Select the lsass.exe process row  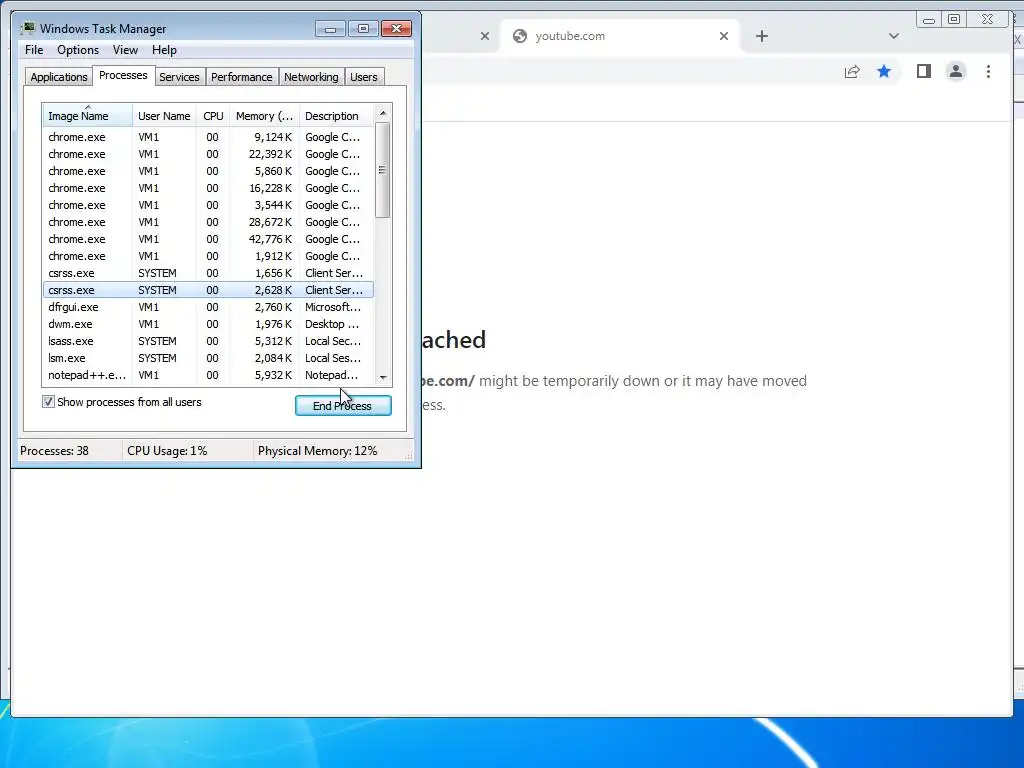pos(208,341)
